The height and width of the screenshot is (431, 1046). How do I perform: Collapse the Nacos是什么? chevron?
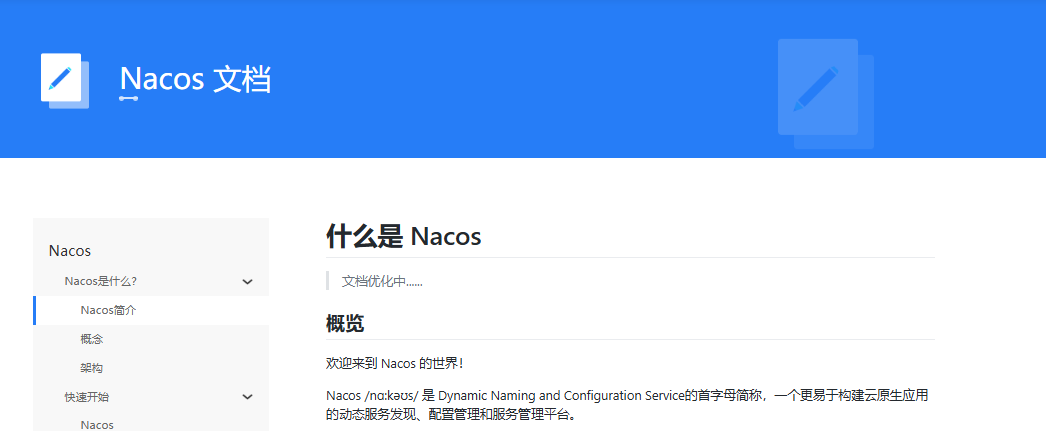[247, 282]
